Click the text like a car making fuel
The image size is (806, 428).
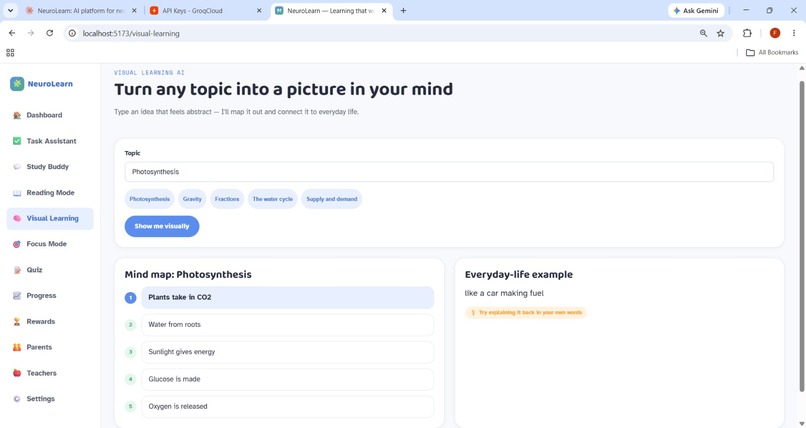504,293
